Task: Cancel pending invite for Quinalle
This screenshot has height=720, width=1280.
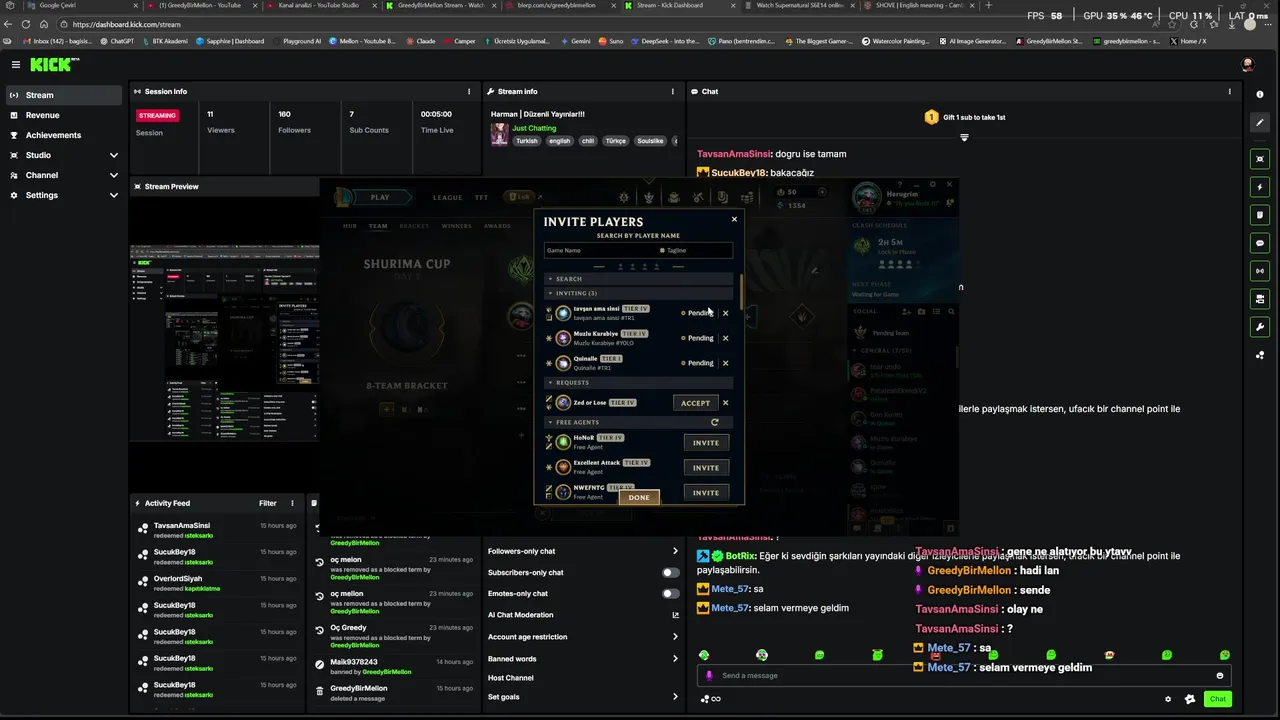Action: coord(726,363)
